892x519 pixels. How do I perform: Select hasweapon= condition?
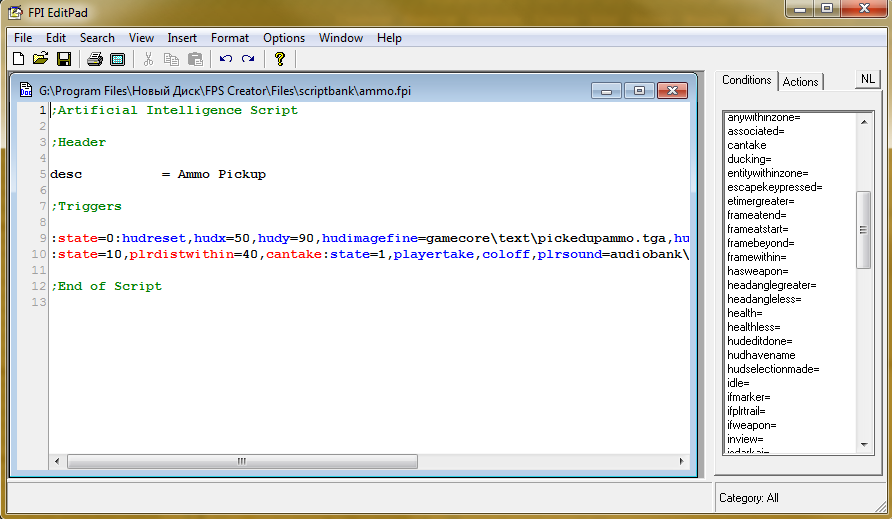click(x=758, y=271)
